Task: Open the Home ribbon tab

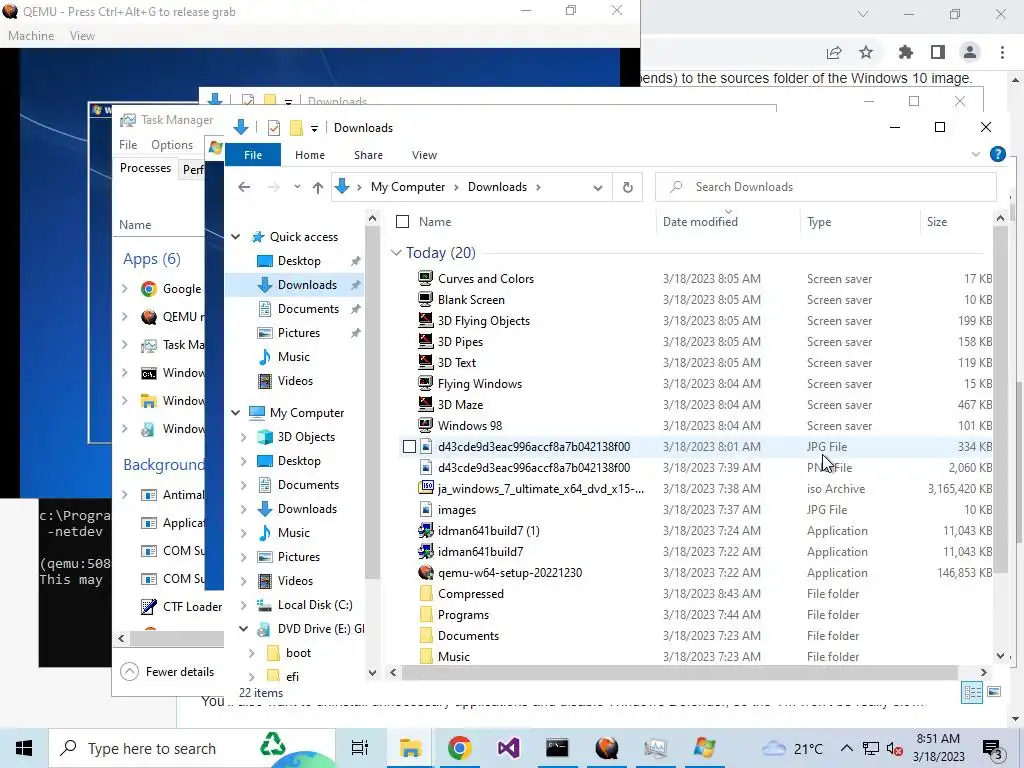Action: (x=310, y=155)
